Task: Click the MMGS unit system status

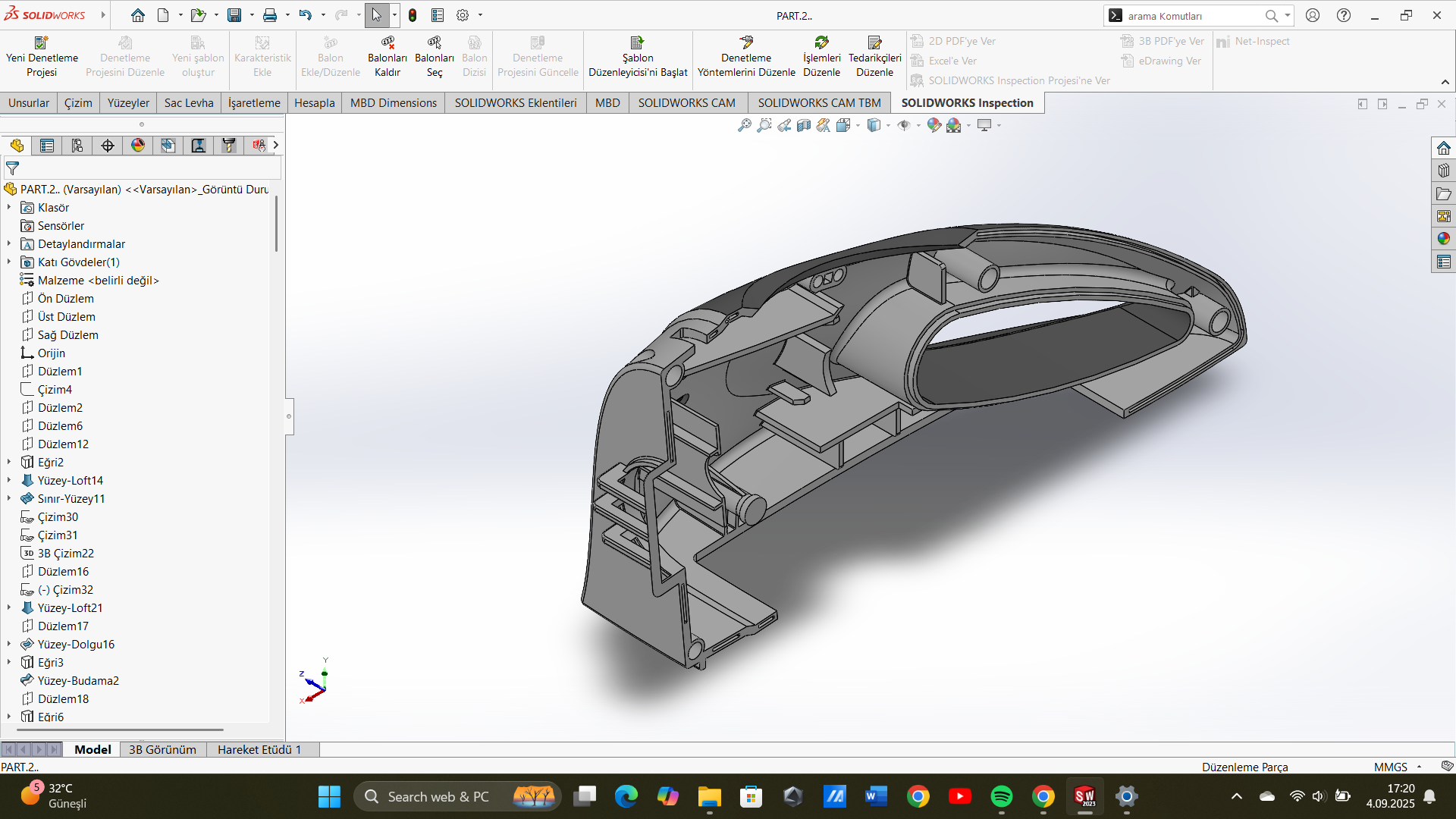Action: [x=1390, y=767]
